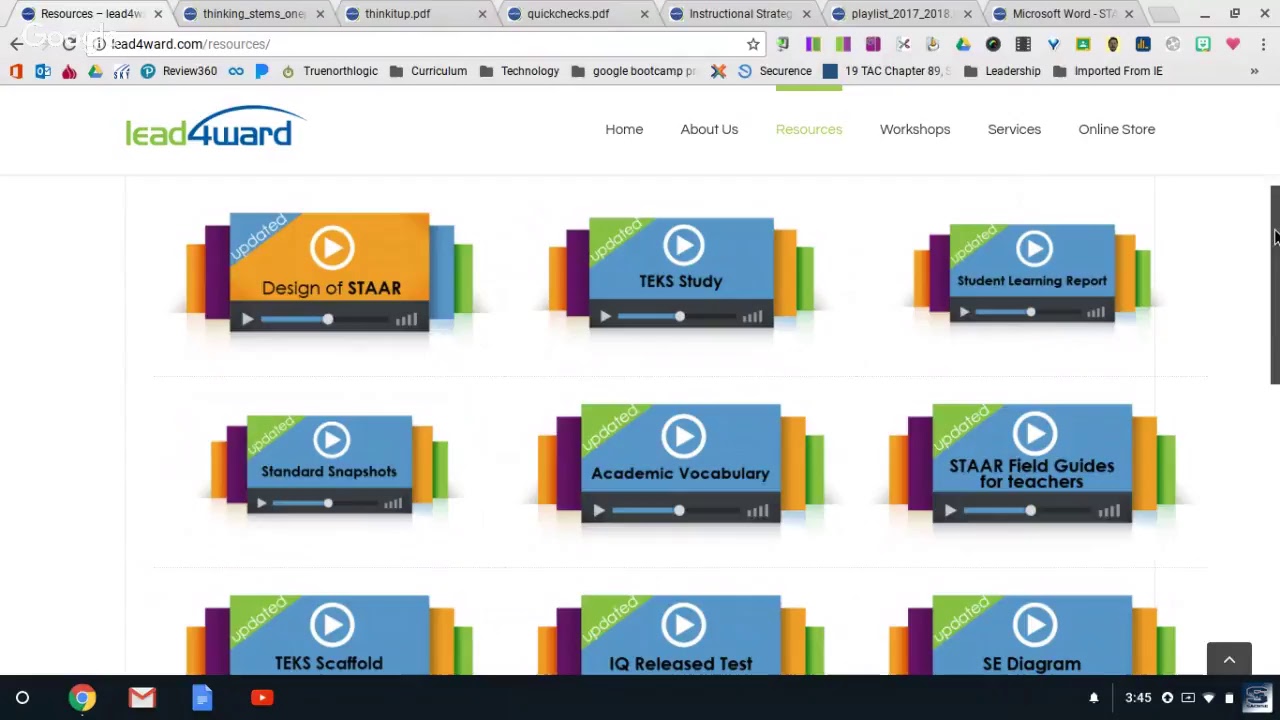Viewport: 1280px width, 720px height.
Task: Switch to the Microsoft Word tab
Action: click(x=1064, y=14)
